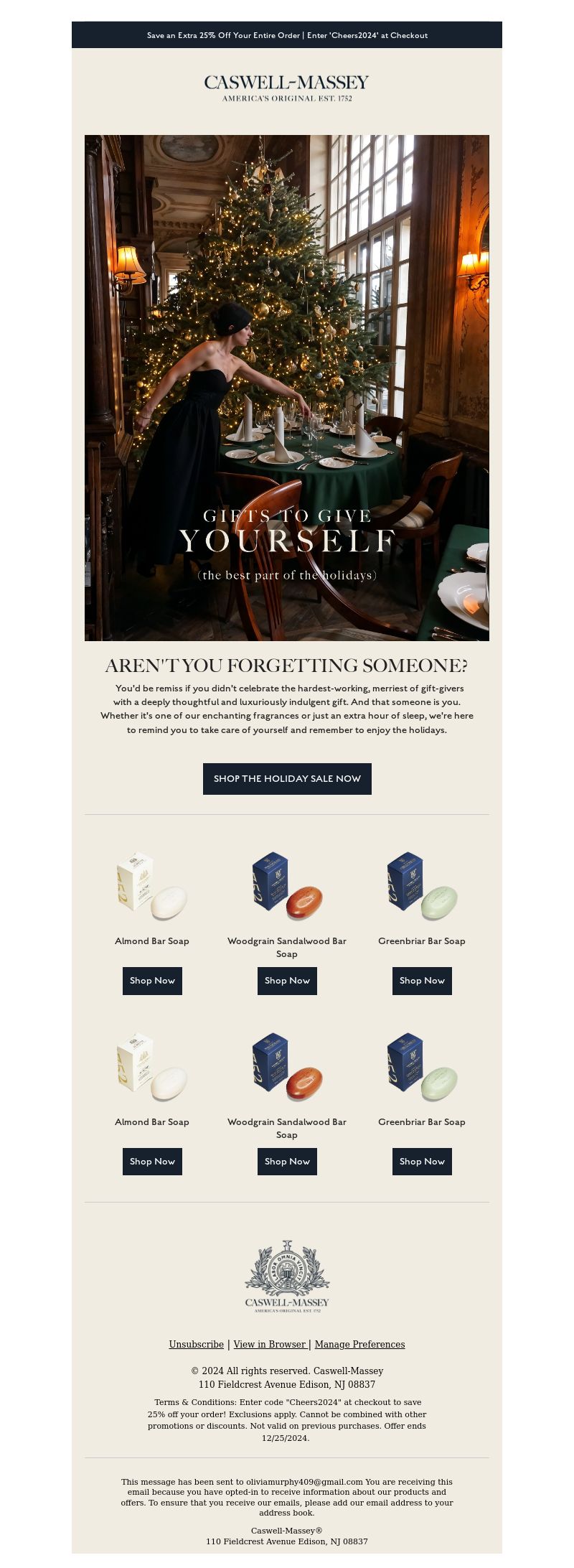574x1568 pixels.
Task: Open the Christmas tree hero image
Action: 287,388
